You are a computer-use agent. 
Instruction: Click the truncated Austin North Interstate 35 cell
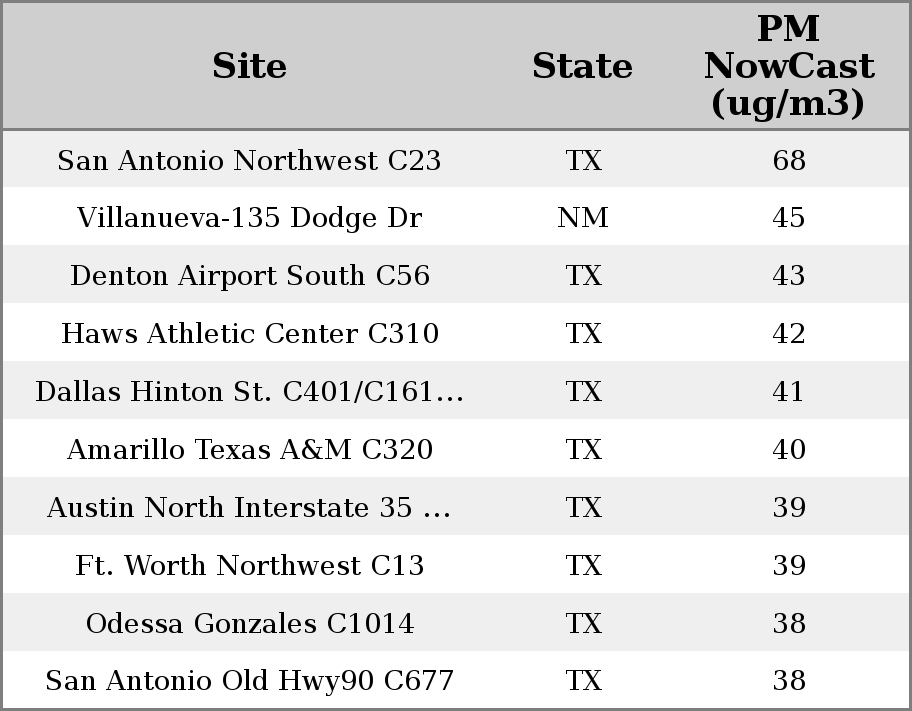click(249, 508)
